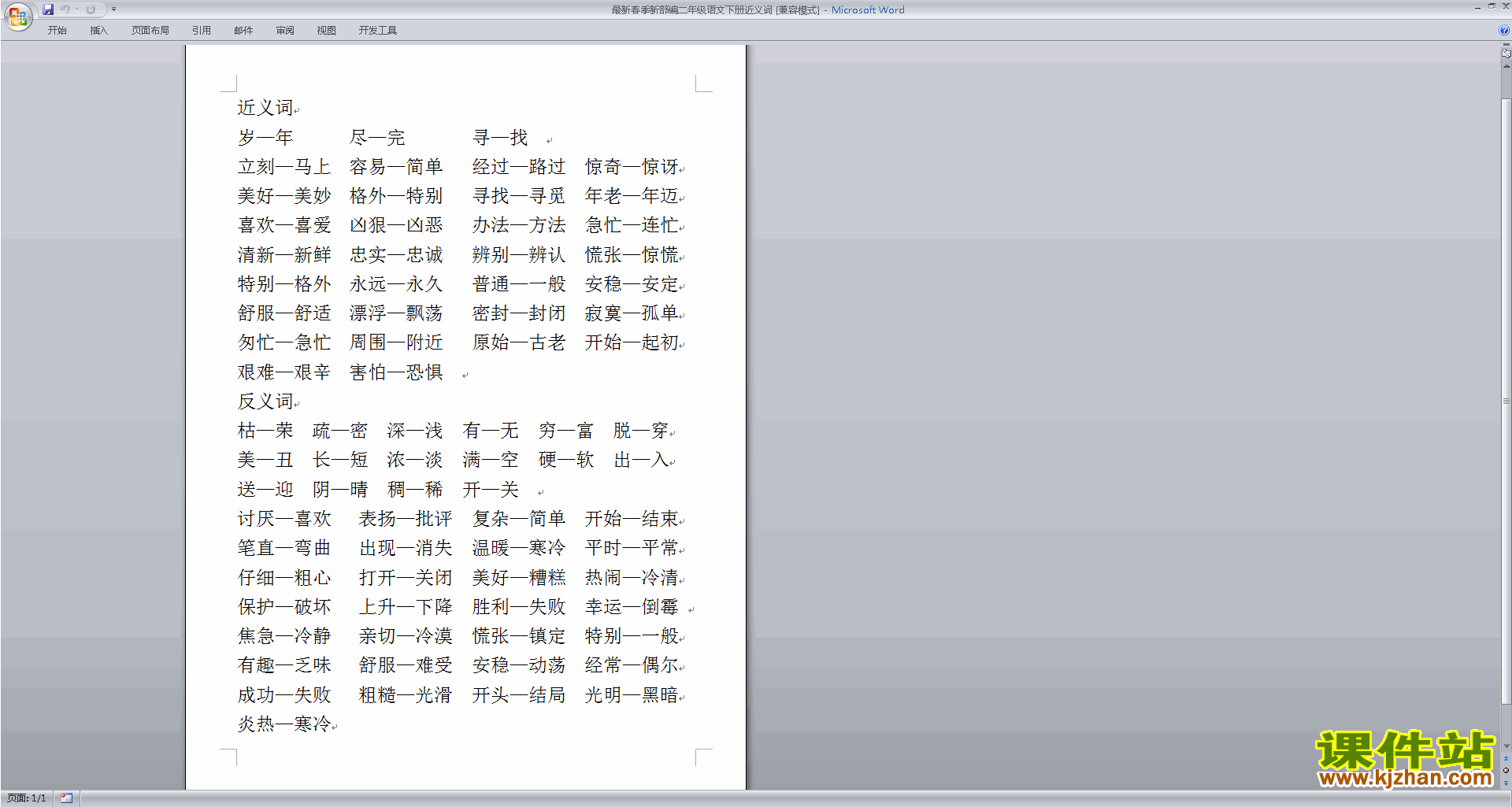Open the Customize Quick Access Toolbar dropdown
Screen dimensions: 1512x807
[x=113, y=9]
